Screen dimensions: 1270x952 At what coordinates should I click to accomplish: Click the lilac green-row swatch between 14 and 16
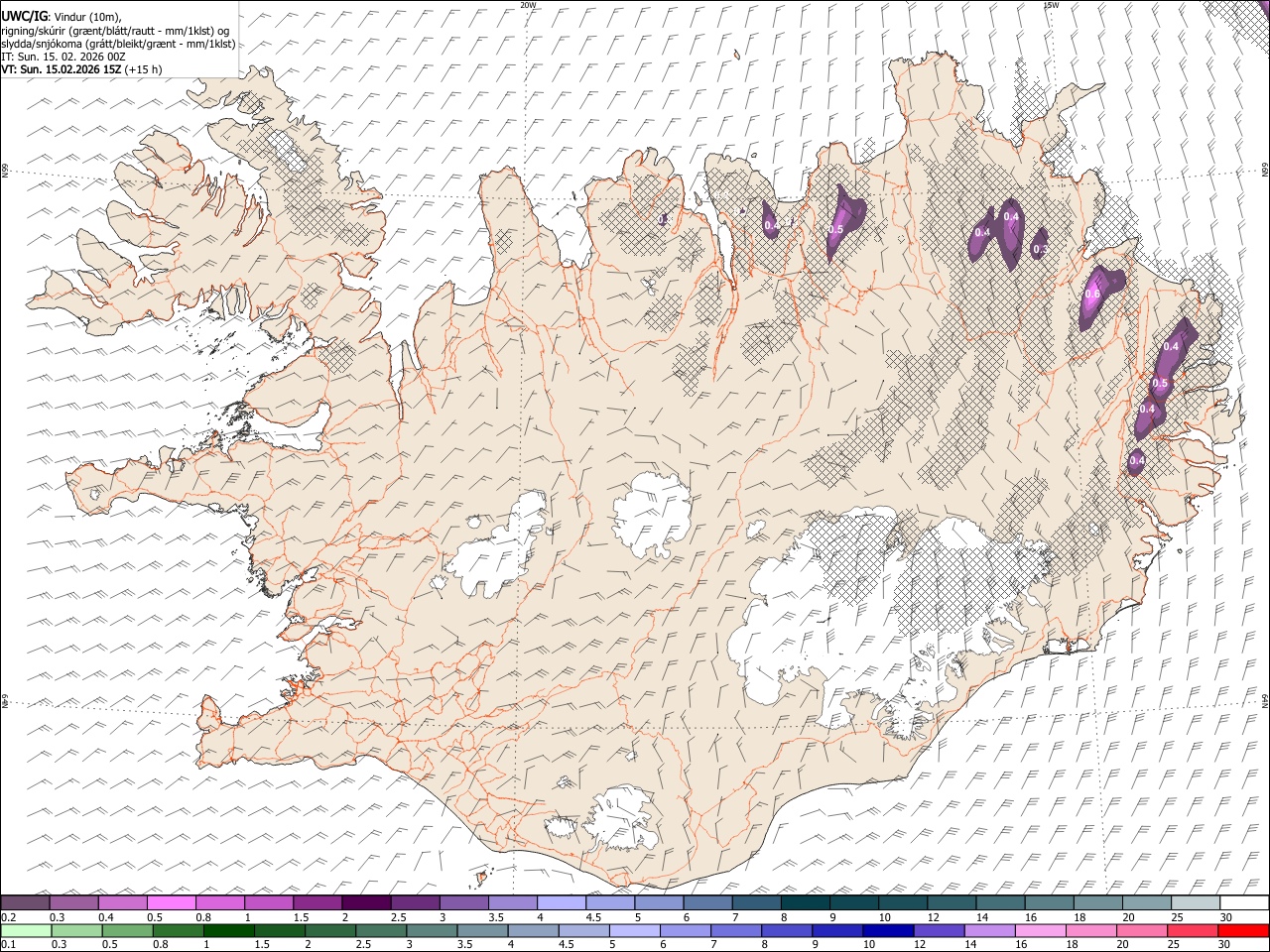pos(990,930)
